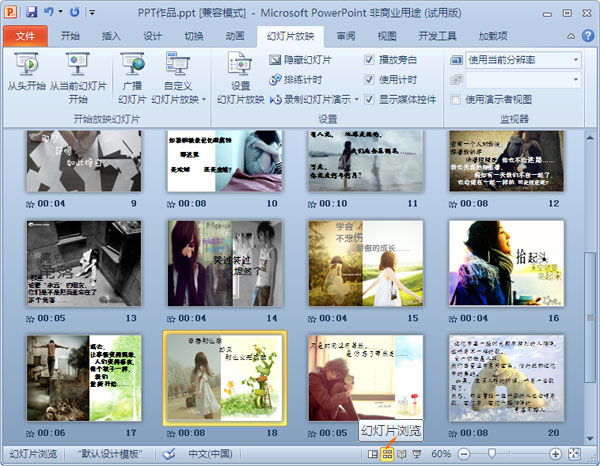The width and height of the screenshot is (600, 466).
Task: Select slide 15 thumbnail
Action: tap(366, 263)
